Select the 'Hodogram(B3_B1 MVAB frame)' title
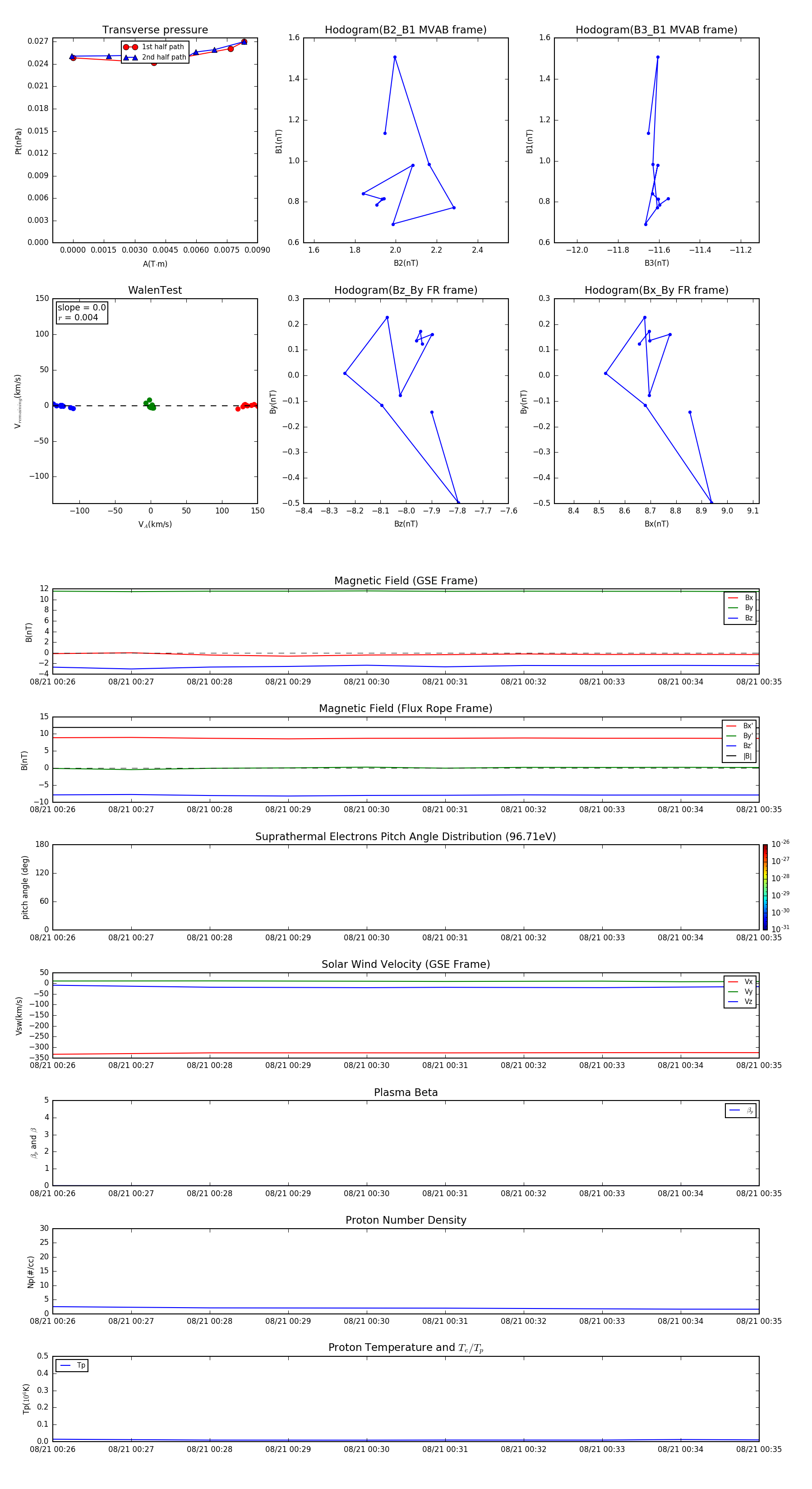The width and height of the screenshot is (812, 1489). coord(656,30)
